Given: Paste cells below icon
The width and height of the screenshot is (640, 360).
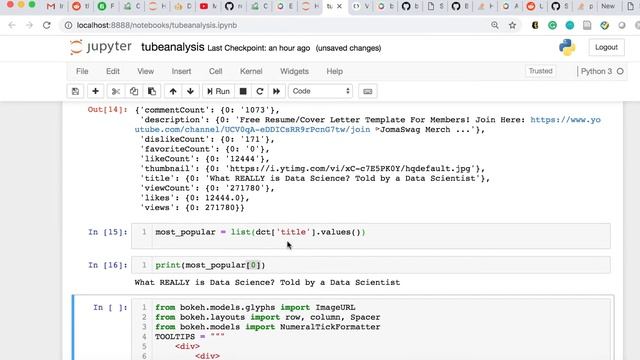Looking at the screenshot, I should click(x=152, y=91).
